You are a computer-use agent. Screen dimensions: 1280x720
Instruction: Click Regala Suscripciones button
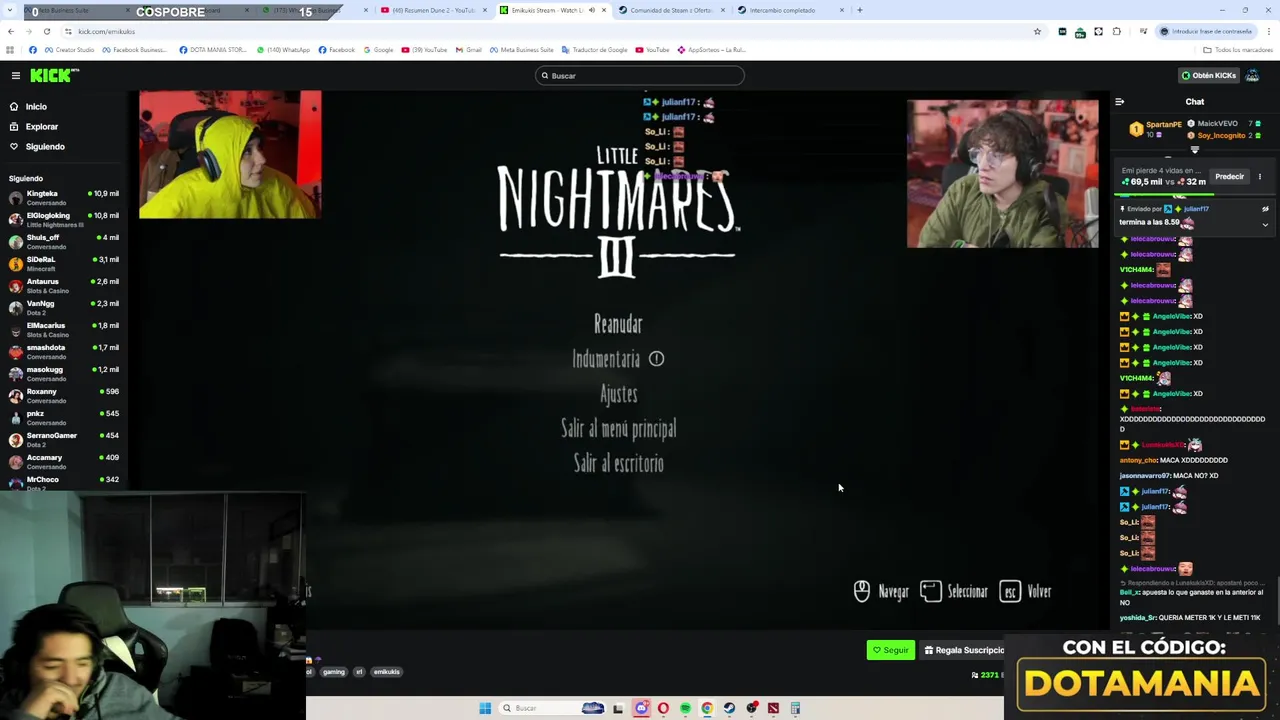[x=964, y=650]
